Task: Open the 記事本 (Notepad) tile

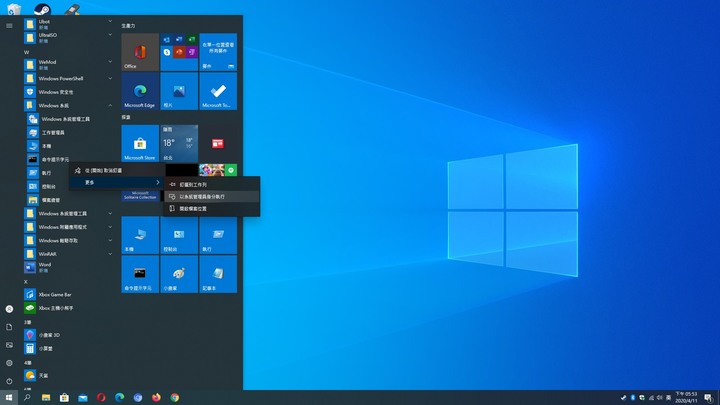Action: tap(218, 274)
